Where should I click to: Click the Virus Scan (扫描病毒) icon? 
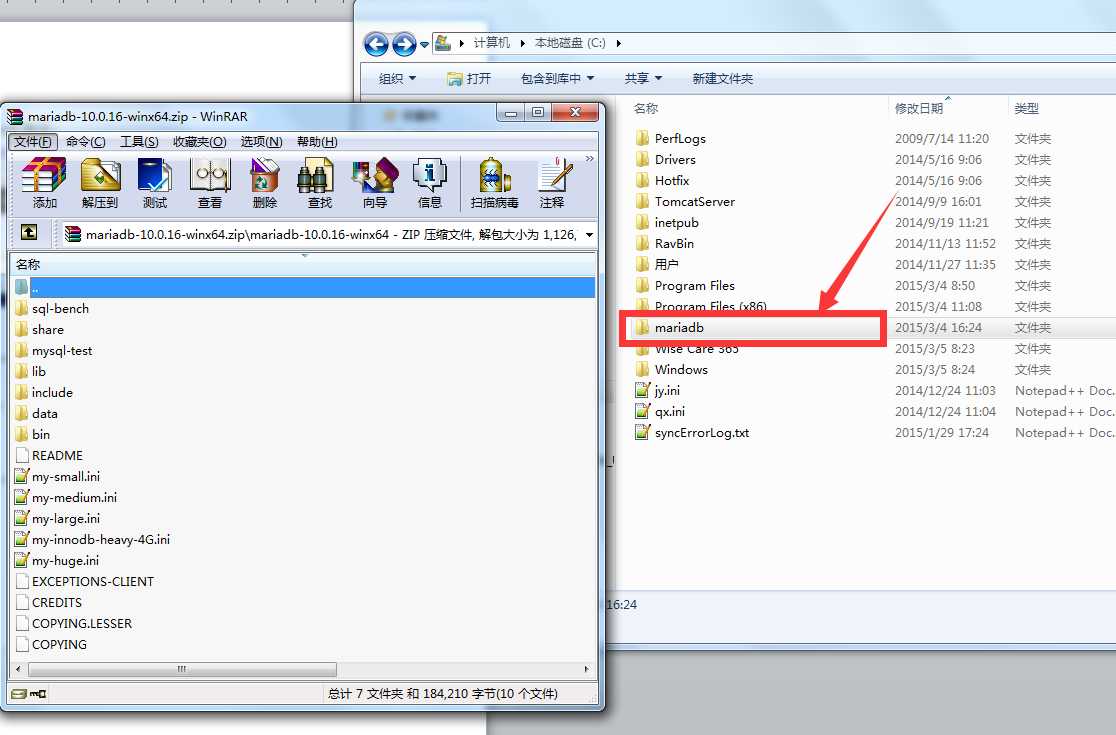tap(495, 184)
